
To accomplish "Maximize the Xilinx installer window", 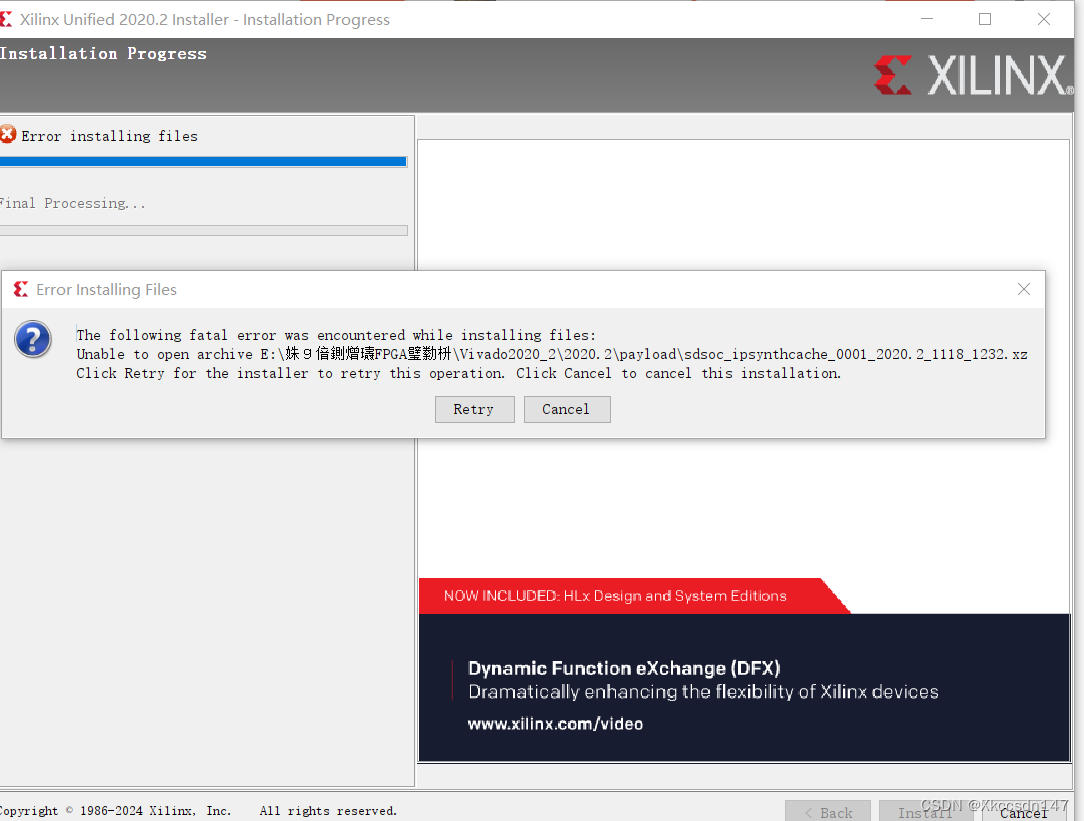I will pos(985,19).
